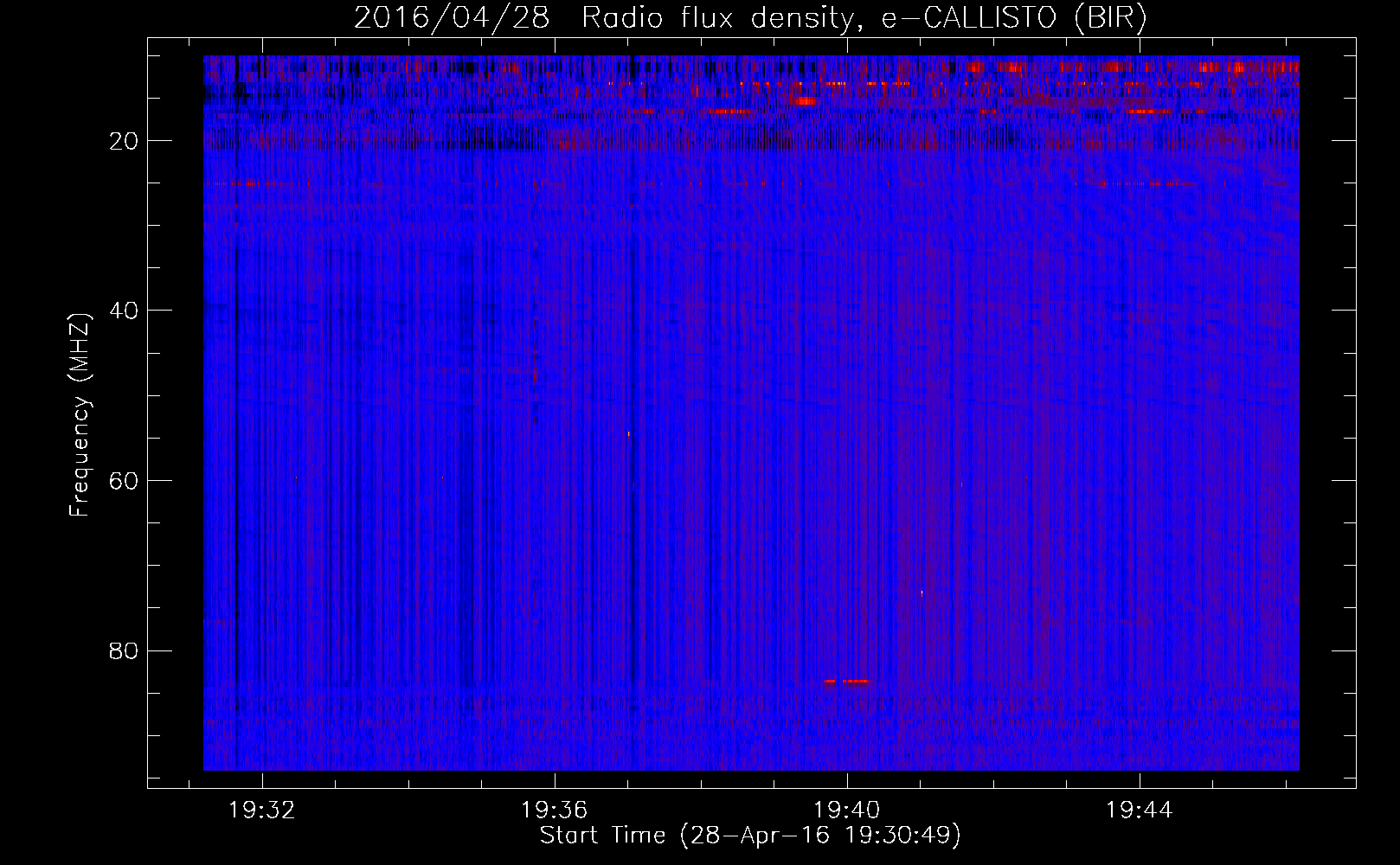1400x865 pixels.
Task: Click the faint red line at 25 MHz on the left
Action: tap(238, 183)
